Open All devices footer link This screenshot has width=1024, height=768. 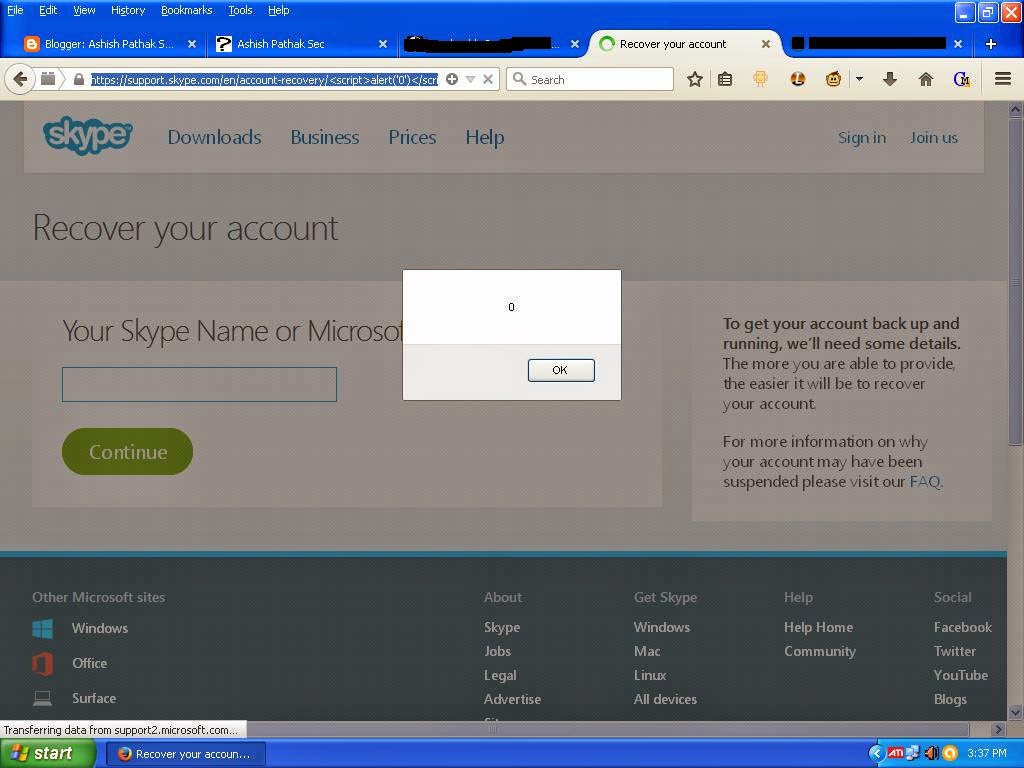coord(665,699)
